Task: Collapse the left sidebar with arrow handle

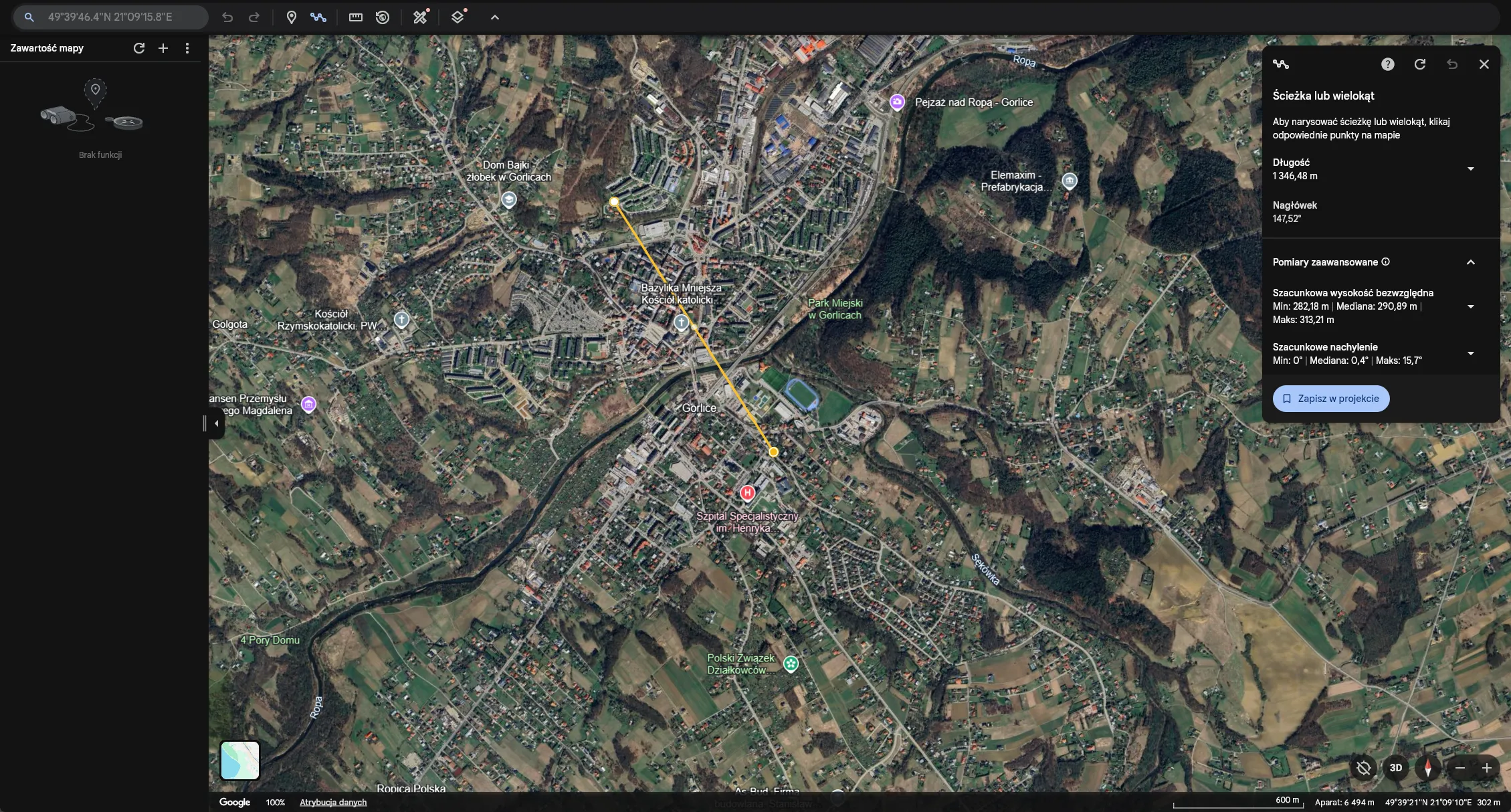Action: pos(216,423)
